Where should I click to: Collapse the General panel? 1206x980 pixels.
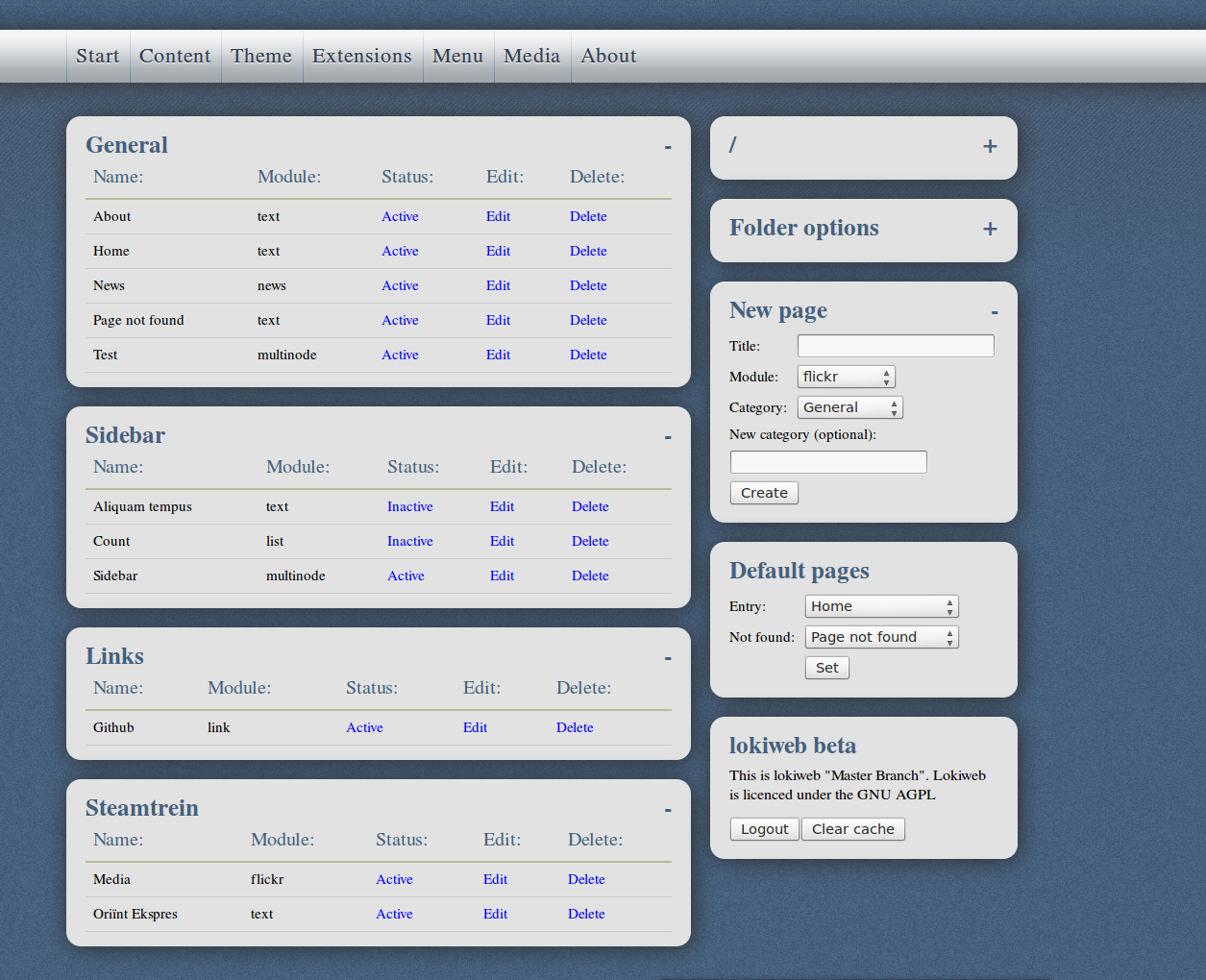[x=667, y=146]
